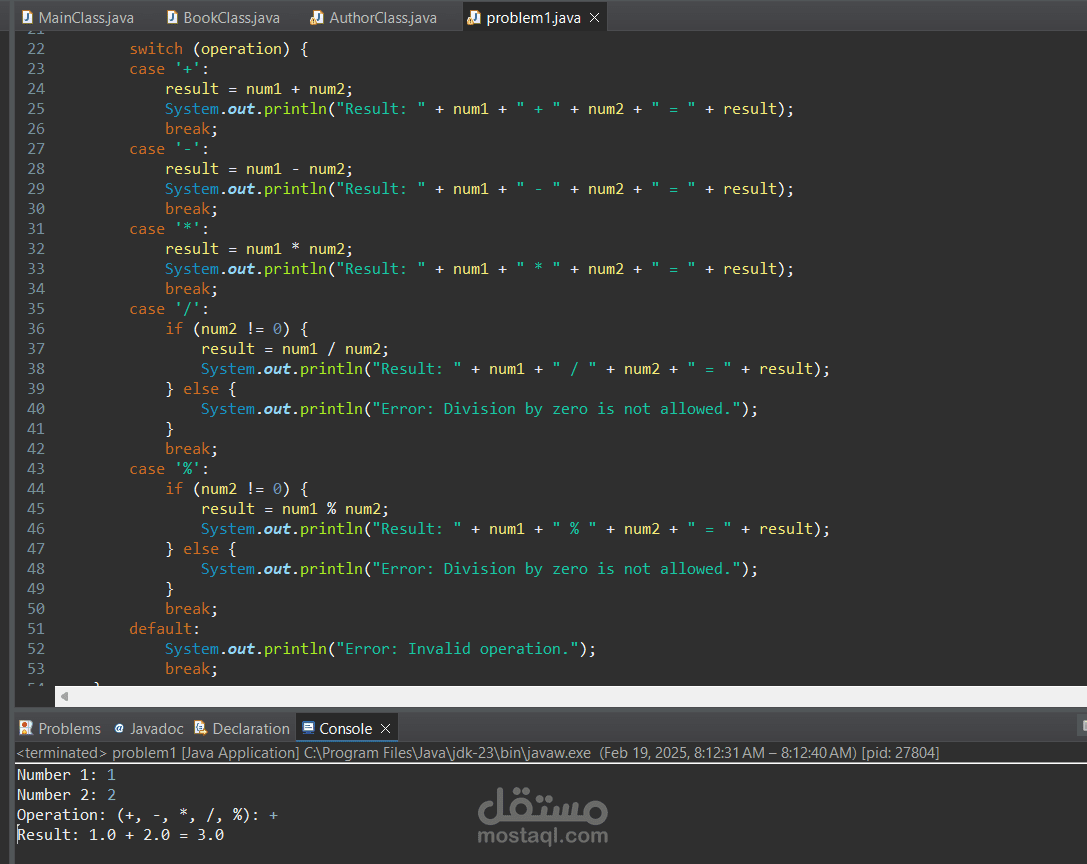Click the 'Operation: (+, -, *, /, %): +' console line
Viewport: 1087px width, 864px height.
[147, 815]
